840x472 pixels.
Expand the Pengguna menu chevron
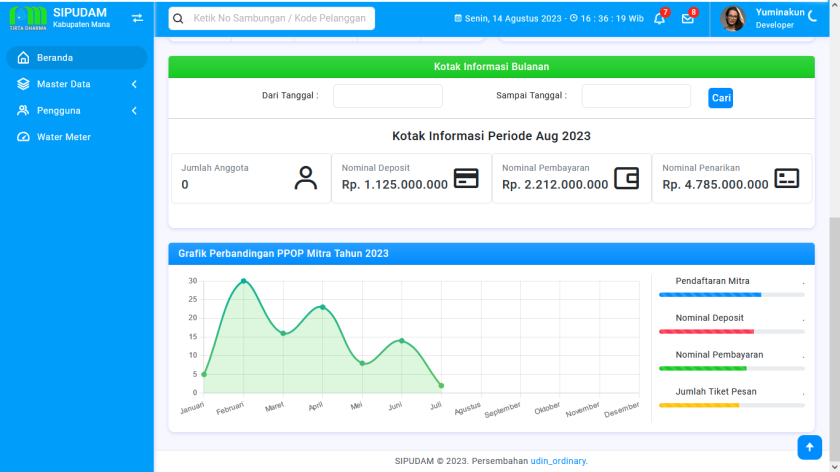pyautogui.click(x=134, y=110)
